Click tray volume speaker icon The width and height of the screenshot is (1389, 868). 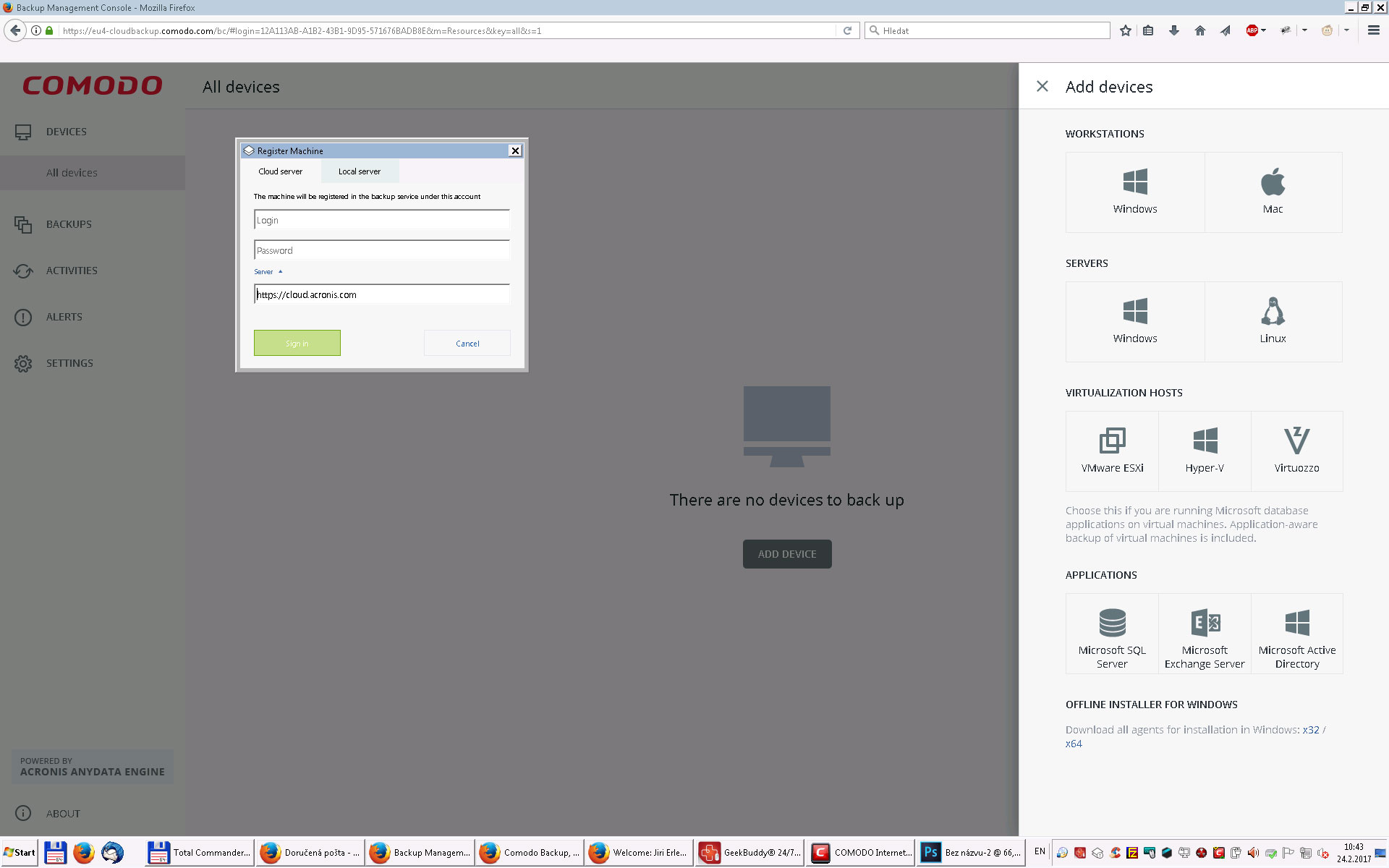[x=1253, y=853]
